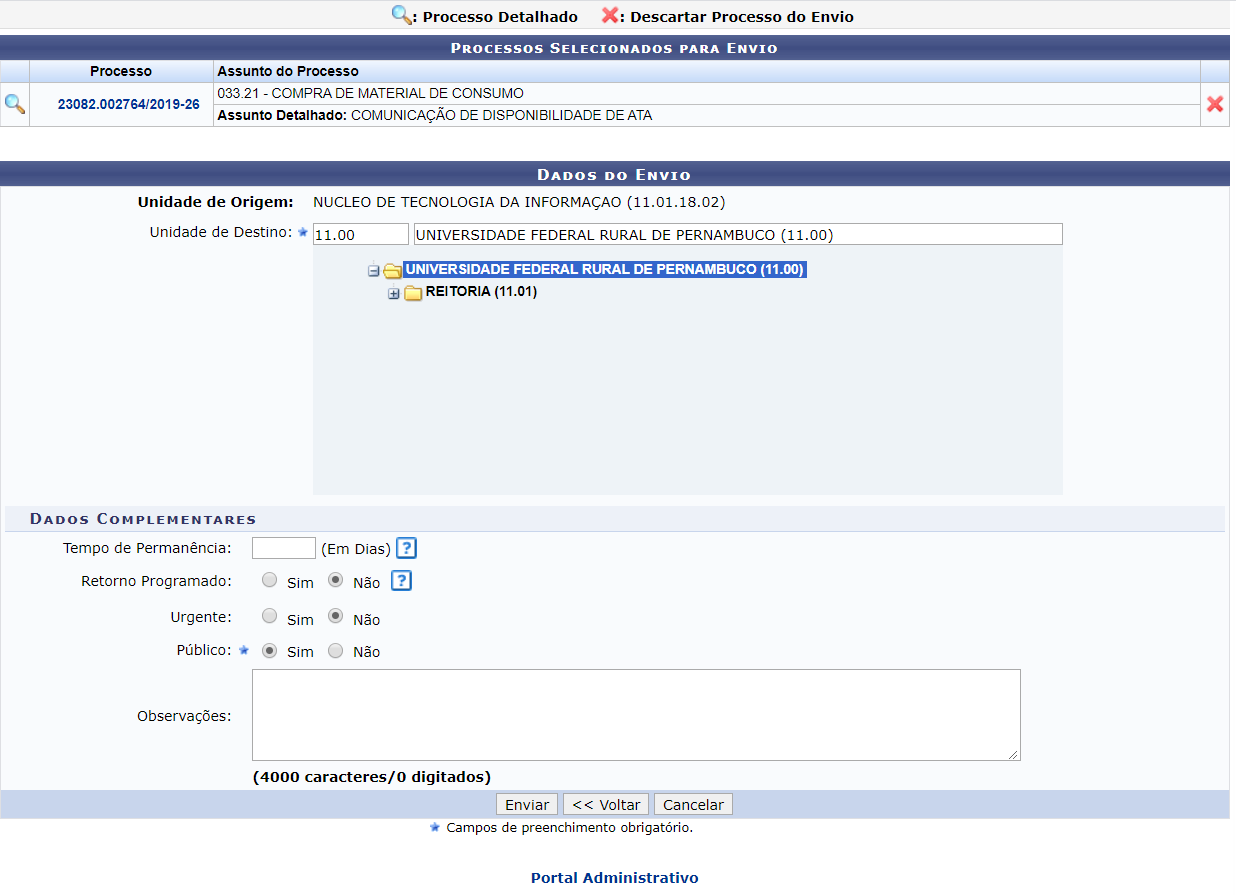Select REITORIA (11.01) in unit tree
Screen dimensions: 1236x895
coord(481,292)
